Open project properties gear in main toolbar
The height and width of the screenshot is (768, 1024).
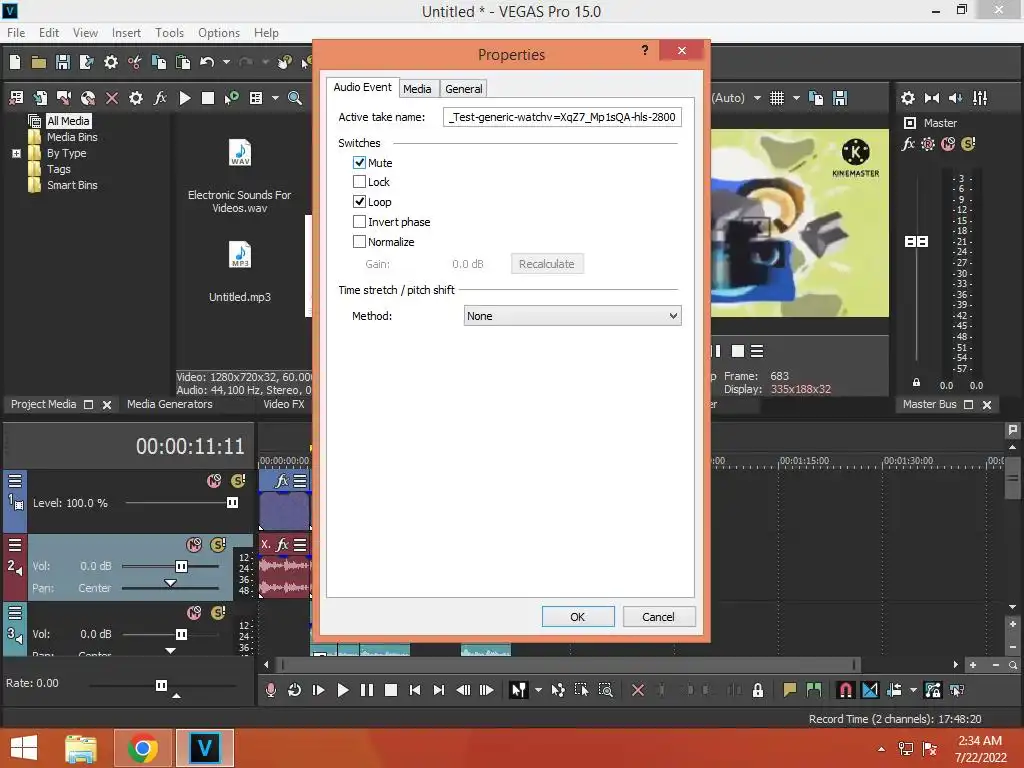(x=111, y=62)
